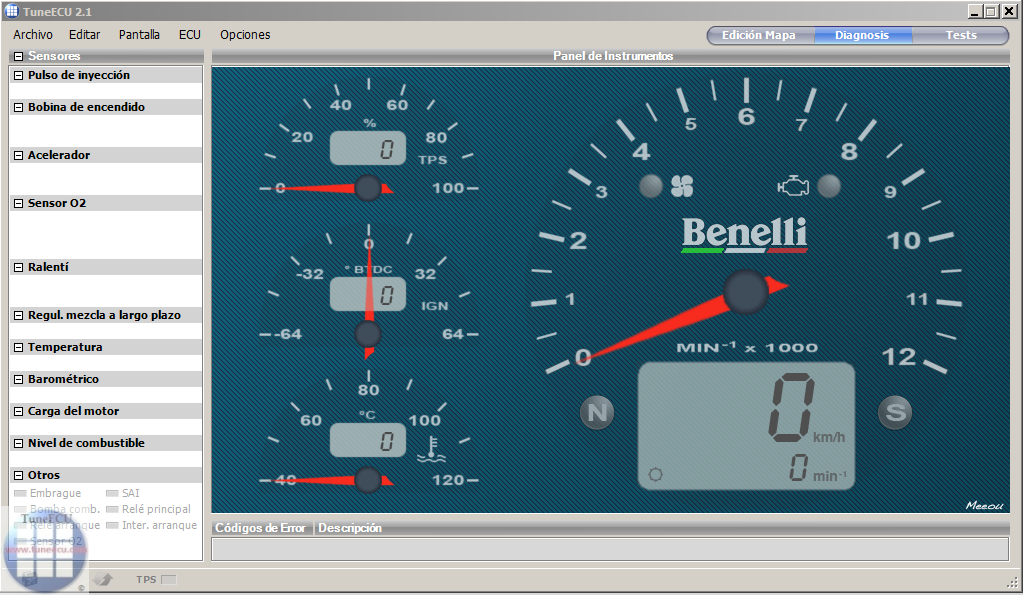Open the Opciones menu

click(245, 35)
